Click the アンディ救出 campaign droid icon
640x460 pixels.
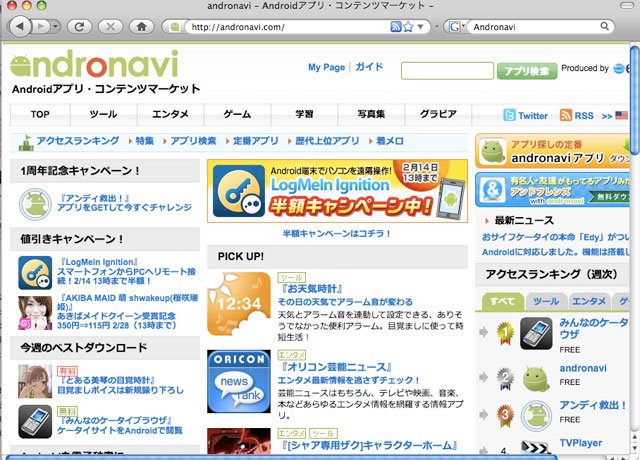[x=35, y=204]
